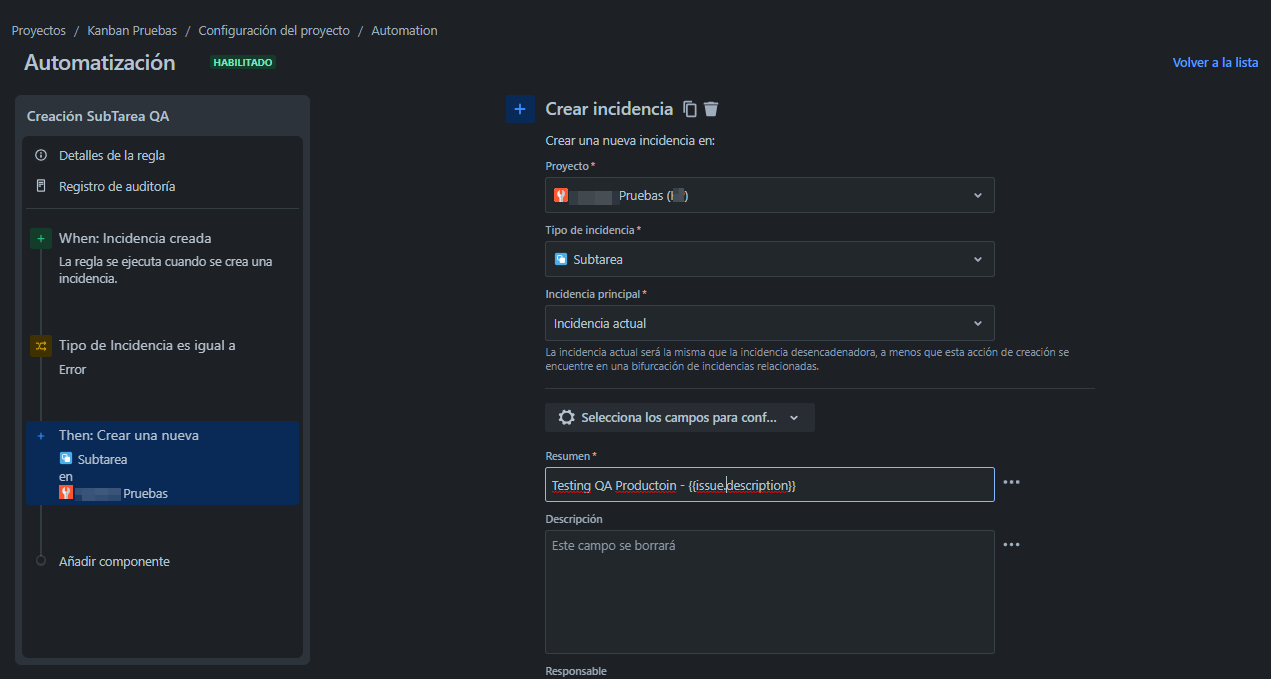Click the info icon next to Detalles de la regla

pyautogui.click(x=41, y=155)
